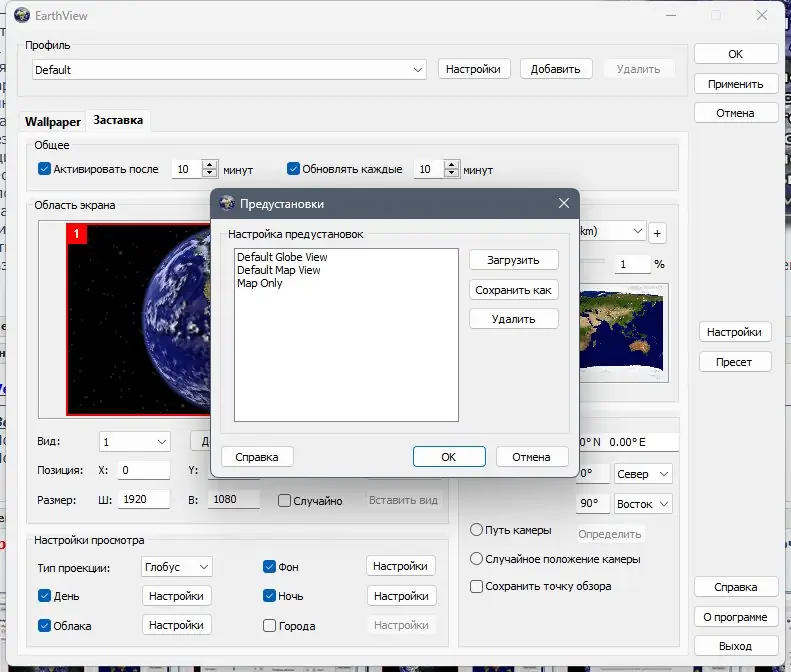Open the Вид dropdown showing 1
This screenshot has height=672, width=791.
pyautogui.click(x=135, y=442)
